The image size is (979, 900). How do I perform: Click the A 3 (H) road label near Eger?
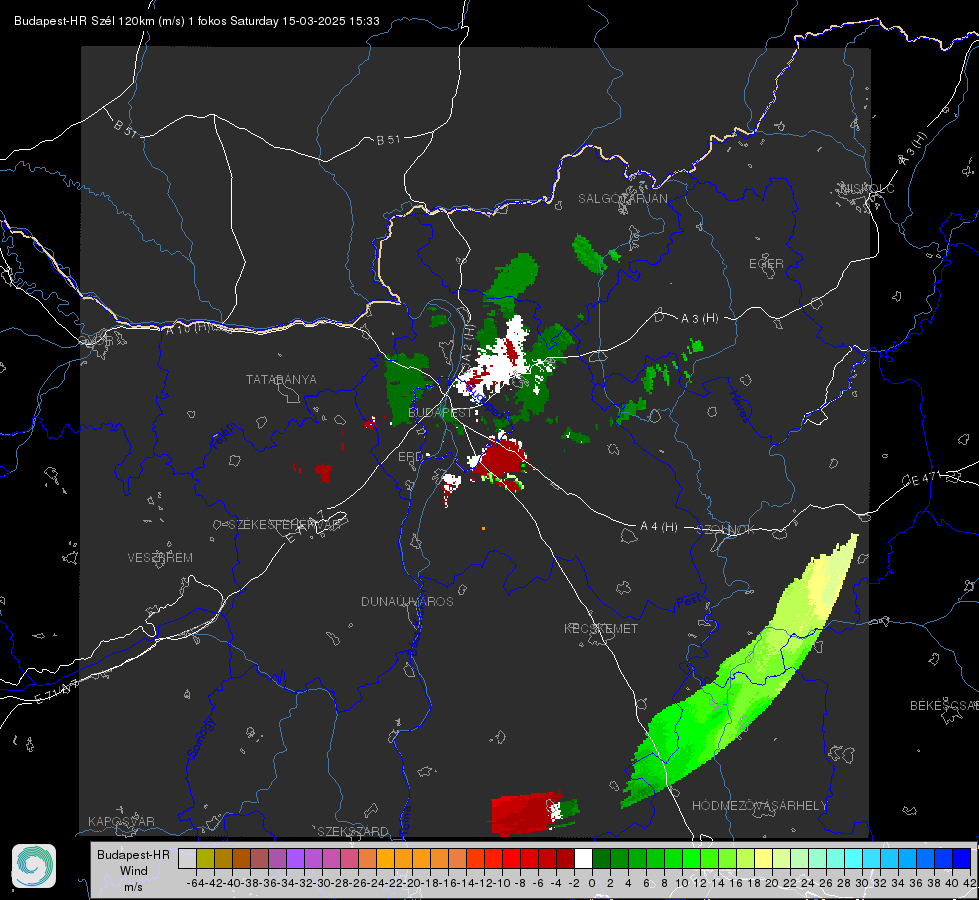coord(699,318)
